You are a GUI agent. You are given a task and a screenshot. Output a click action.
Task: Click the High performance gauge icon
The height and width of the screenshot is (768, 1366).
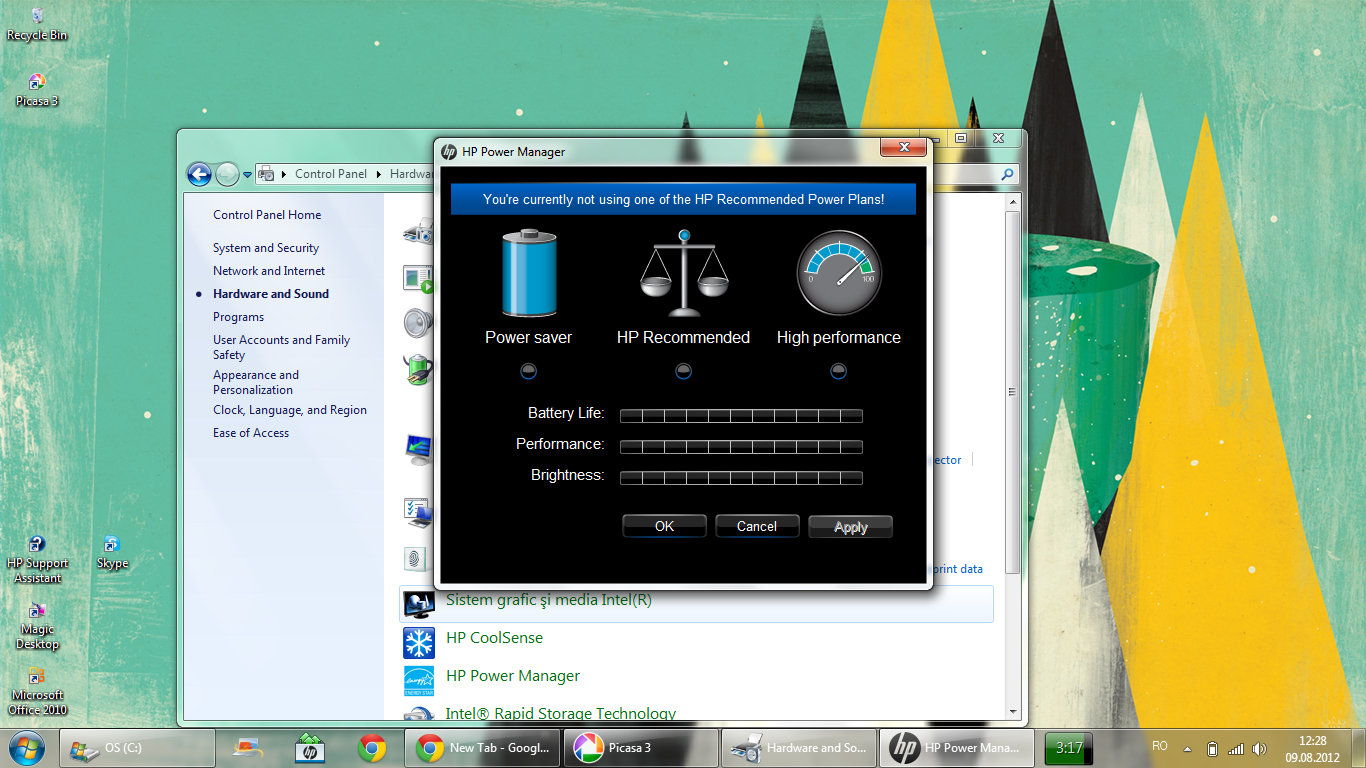point(839,273)
